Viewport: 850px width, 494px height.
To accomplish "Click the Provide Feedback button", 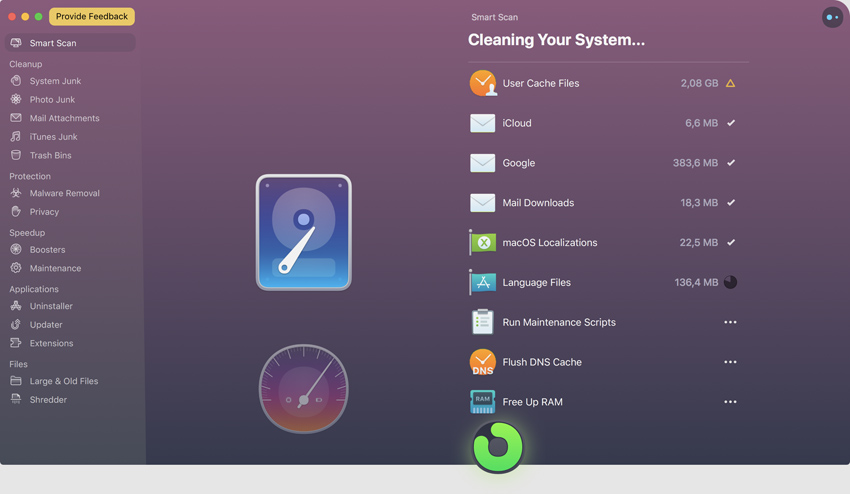I will 92,16.
